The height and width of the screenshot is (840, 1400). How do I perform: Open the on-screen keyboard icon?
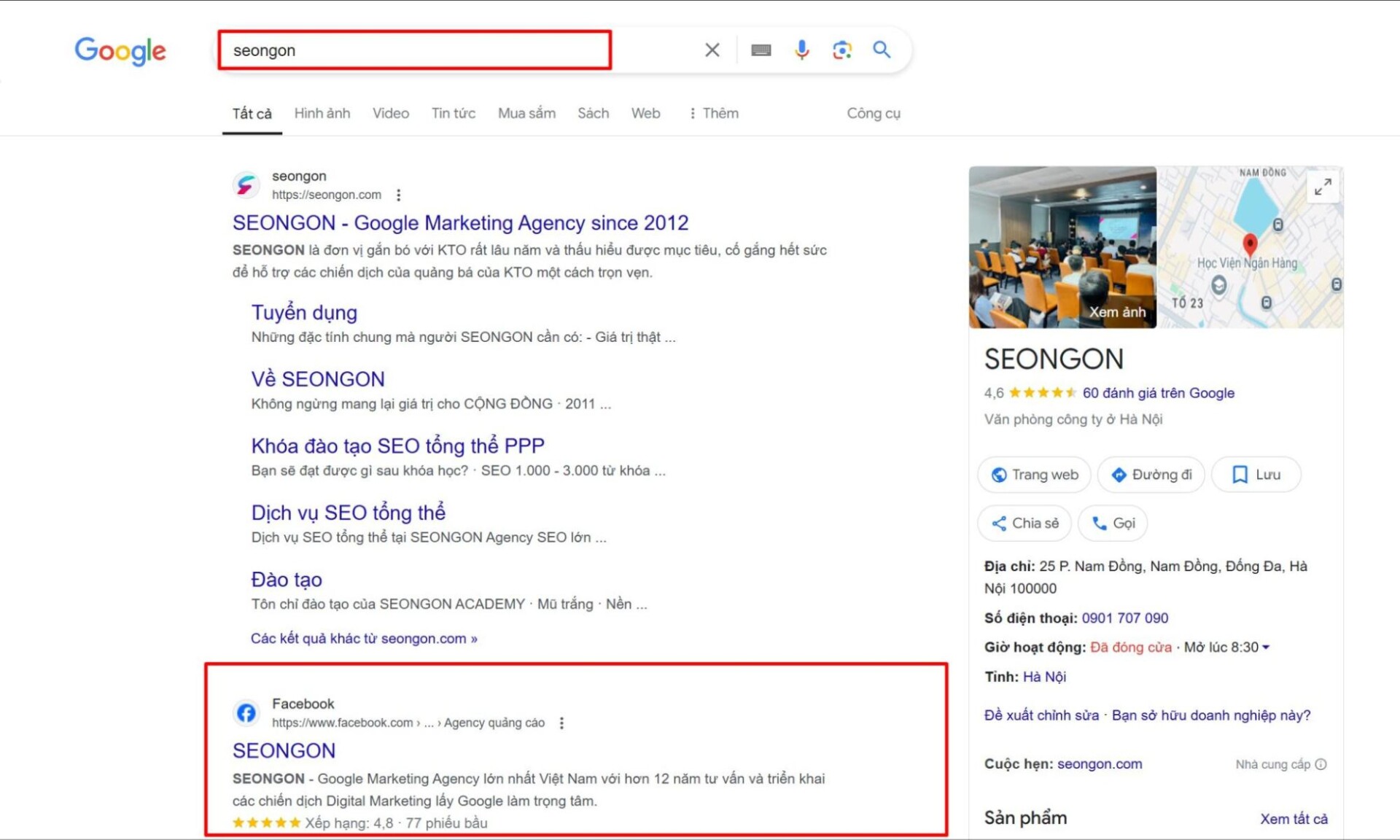(761, 50)
